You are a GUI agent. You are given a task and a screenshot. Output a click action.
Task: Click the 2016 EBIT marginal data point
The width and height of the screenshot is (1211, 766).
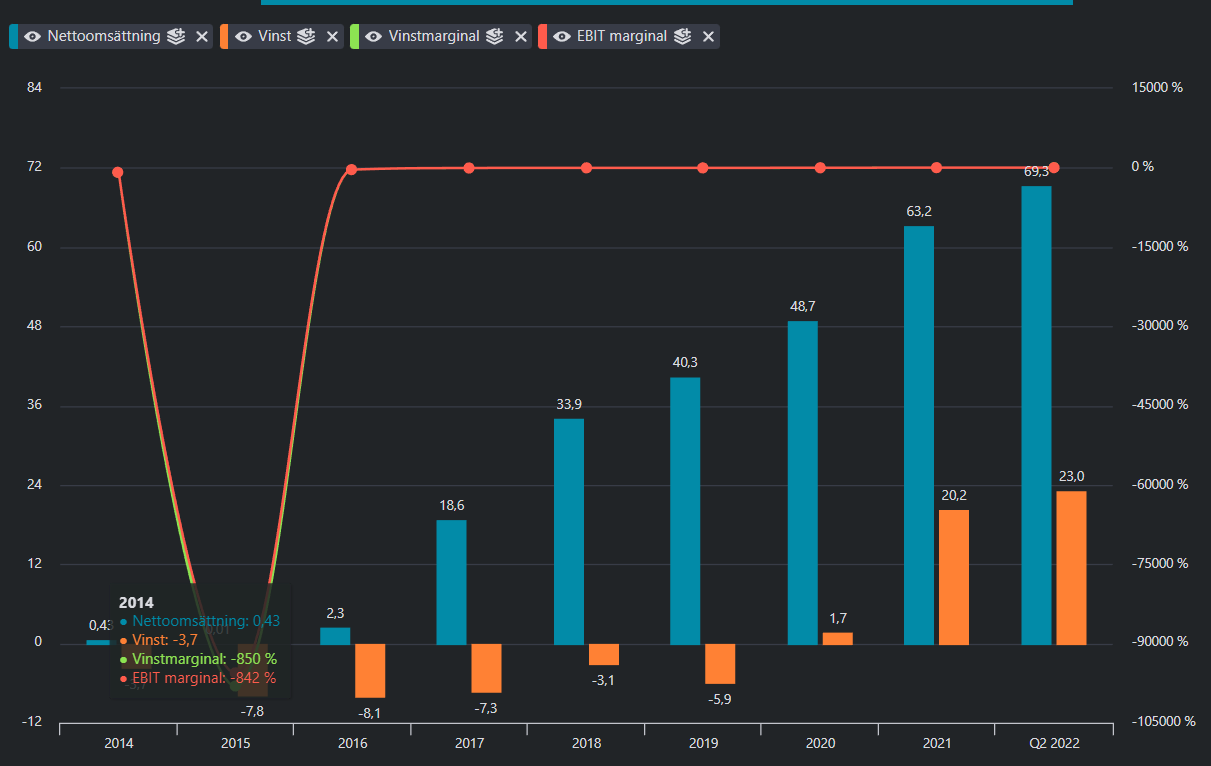tap(352, 170)
